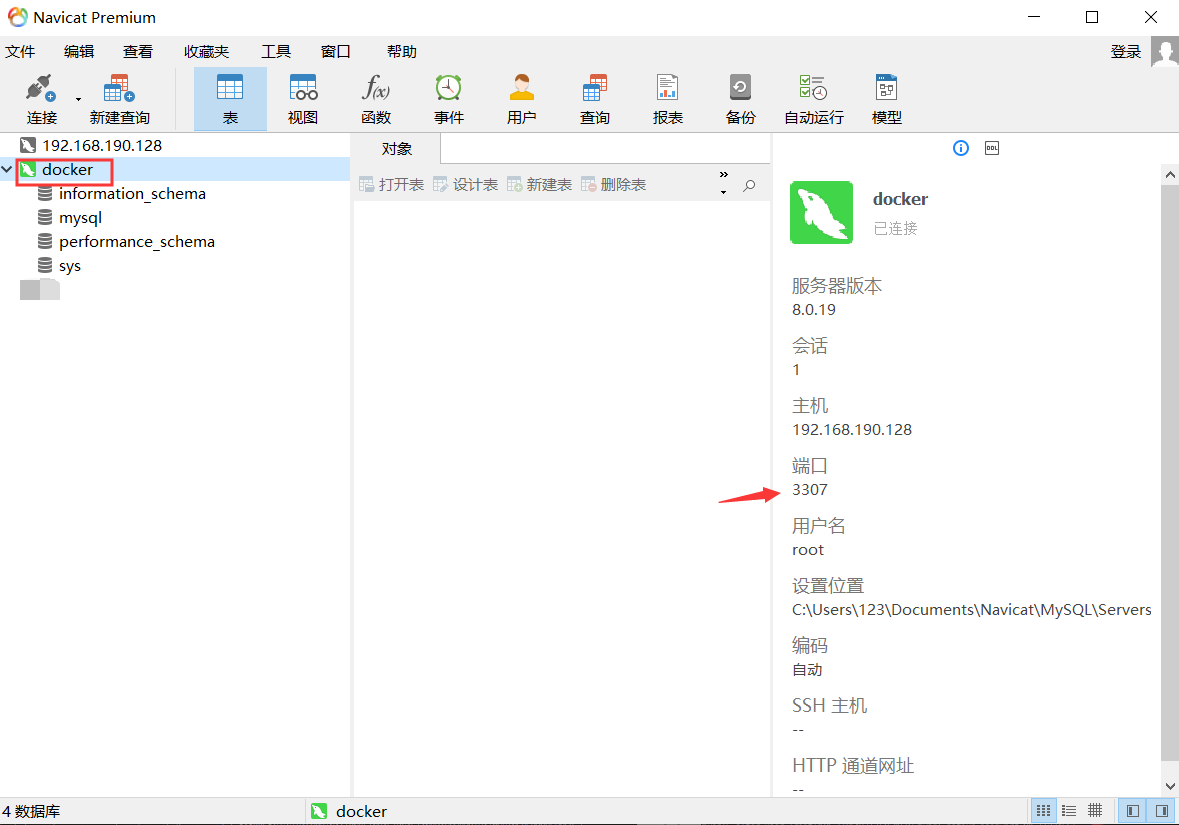Click the info panel scrollbar down arrow
Image resolution: width=1179 pixels, height=825 pixels.
(x=1170, y=787)
